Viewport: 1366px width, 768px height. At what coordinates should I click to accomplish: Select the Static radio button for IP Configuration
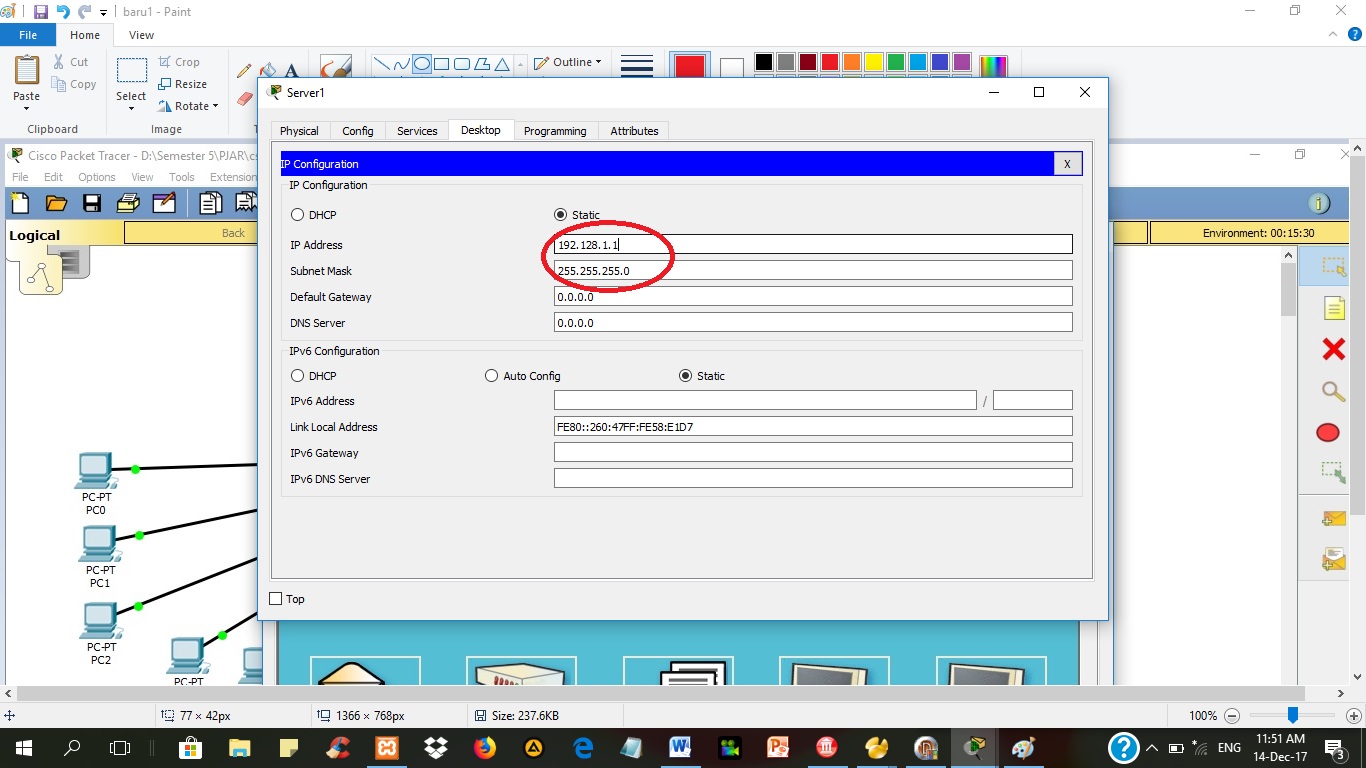tap(561, 214)
